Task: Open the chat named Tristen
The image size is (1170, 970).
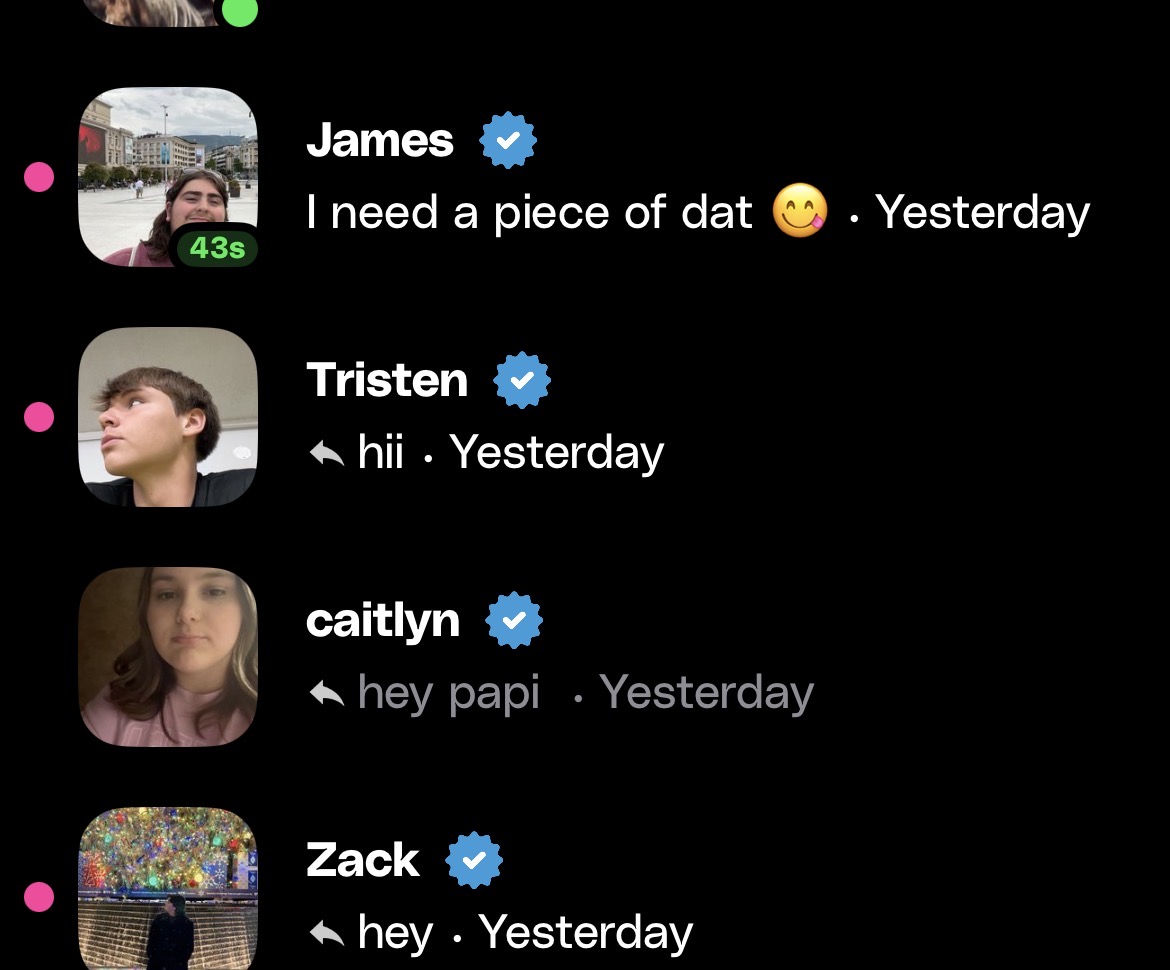Action: 585,417
